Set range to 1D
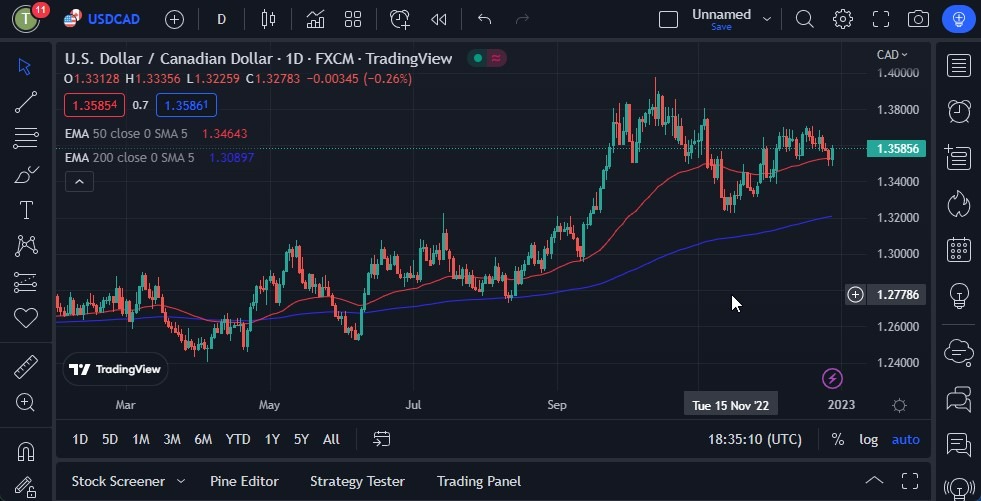Viewport: 981px width, 501px height. click(x=80, y=440)
